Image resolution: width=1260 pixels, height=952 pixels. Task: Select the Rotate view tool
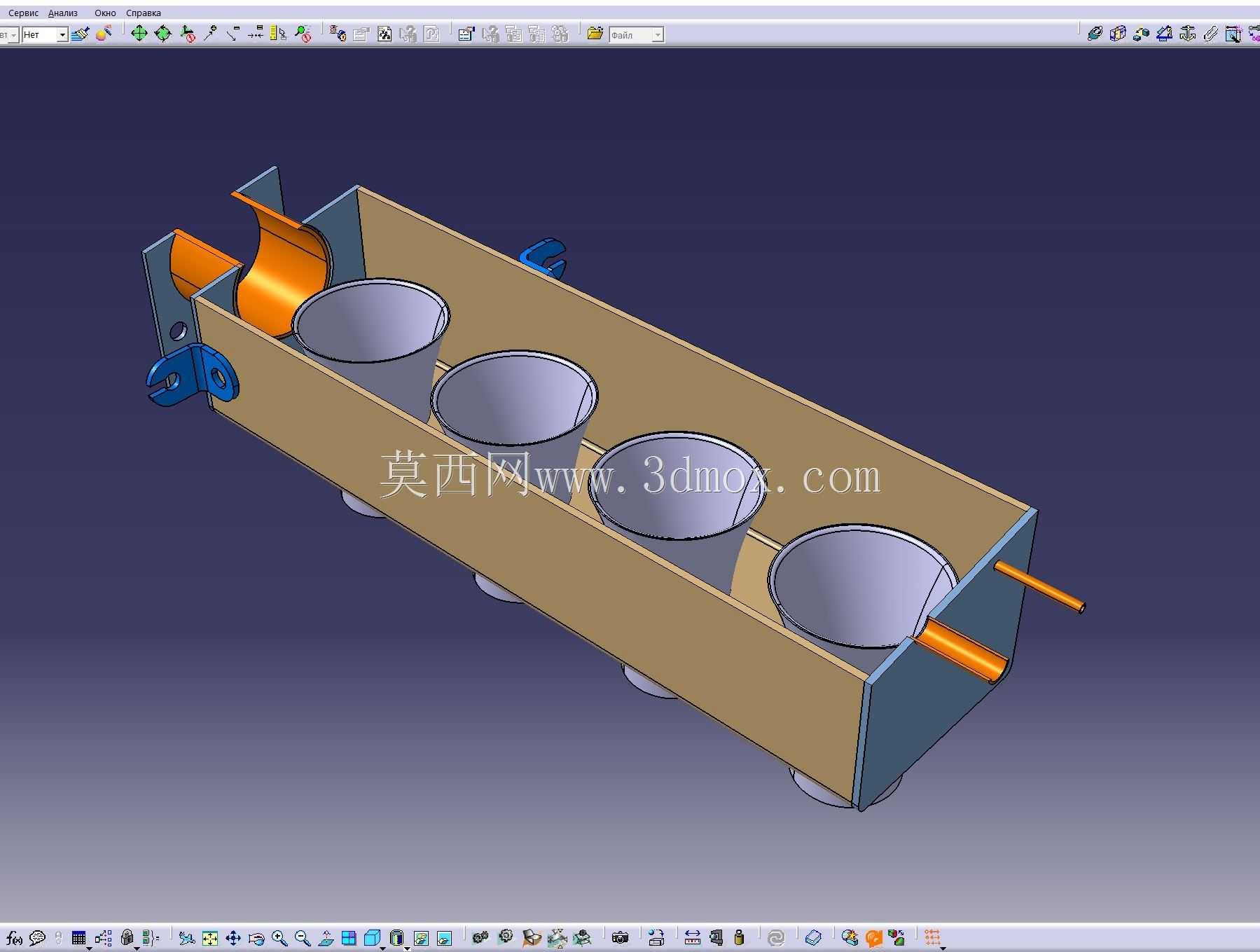pyautogui.click(x=256, y=937)
